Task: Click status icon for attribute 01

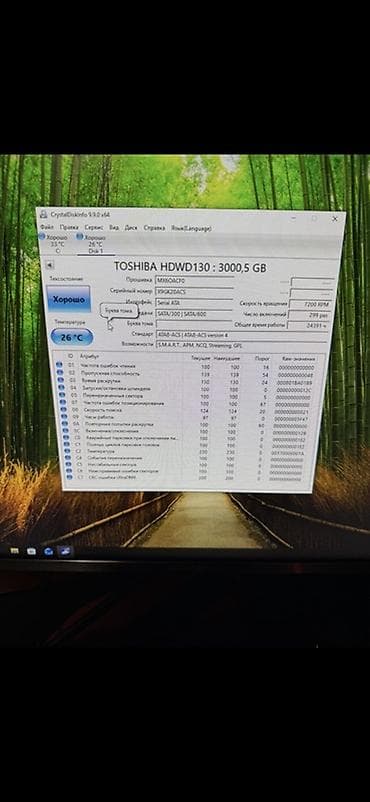Action: pyautogui.click(x=59, y=365)
